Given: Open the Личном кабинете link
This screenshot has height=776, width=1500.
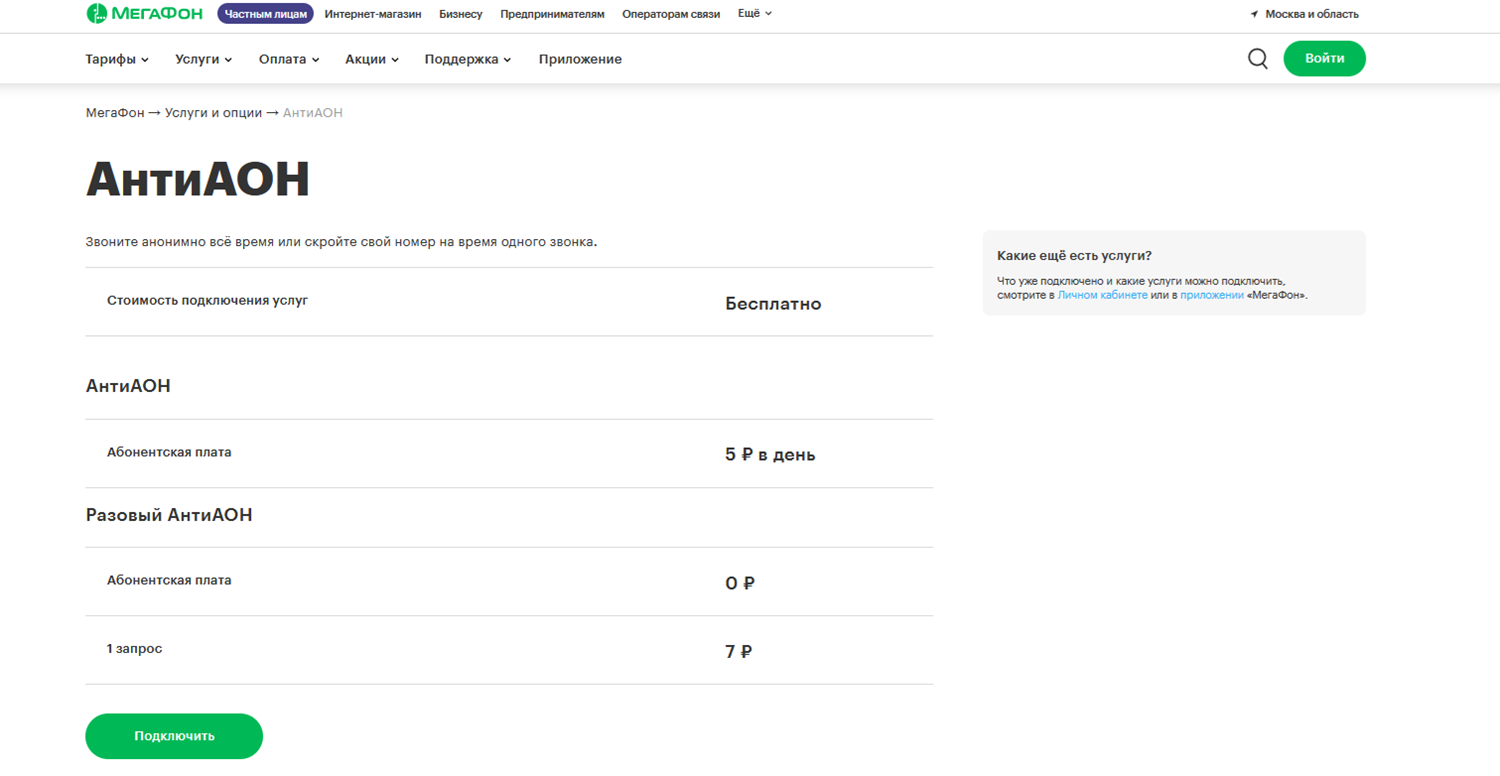Looking at the screenshot, I should [x=1103, y=296].
